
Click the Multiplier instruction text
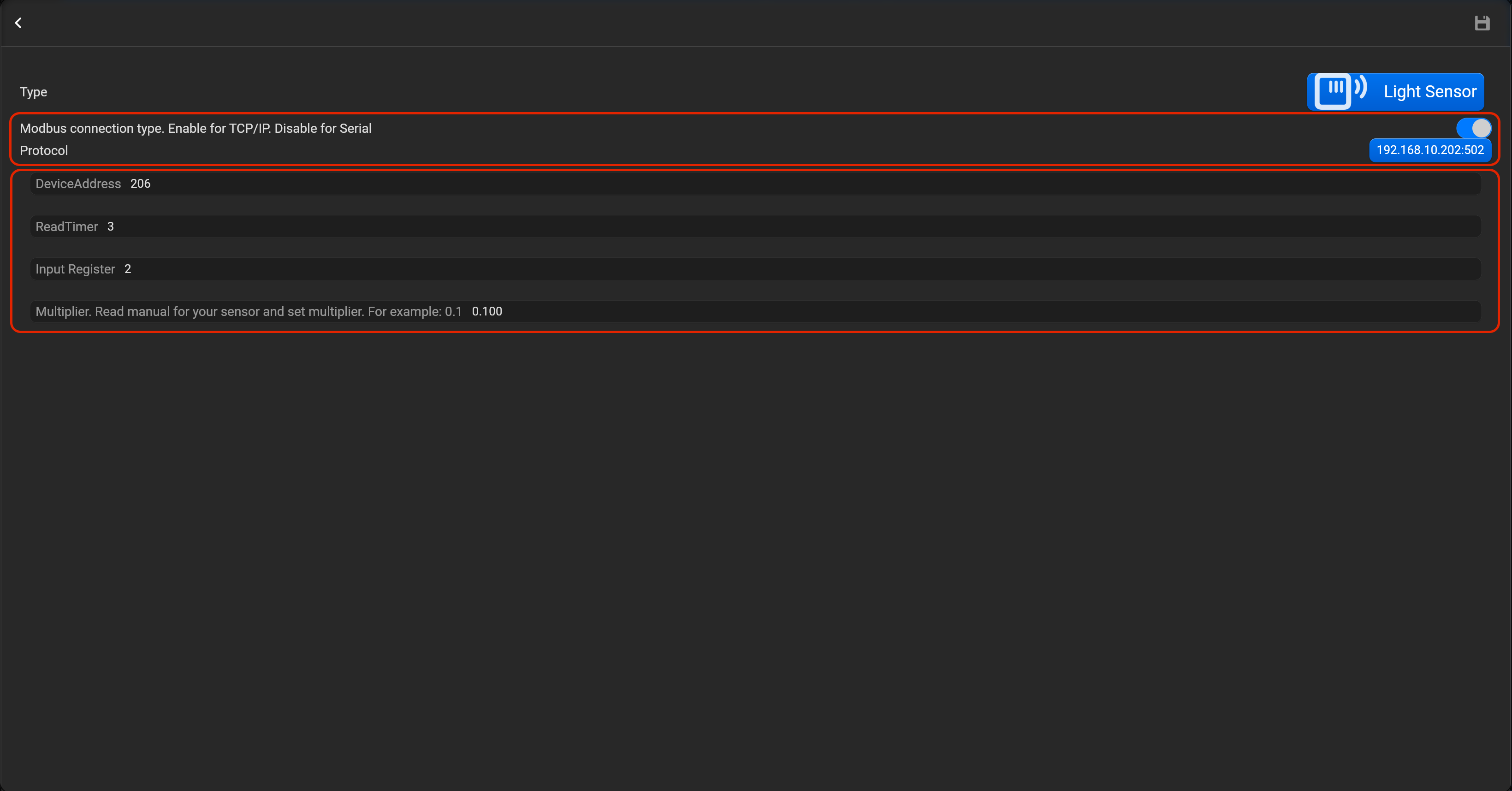tap(248, 311)
